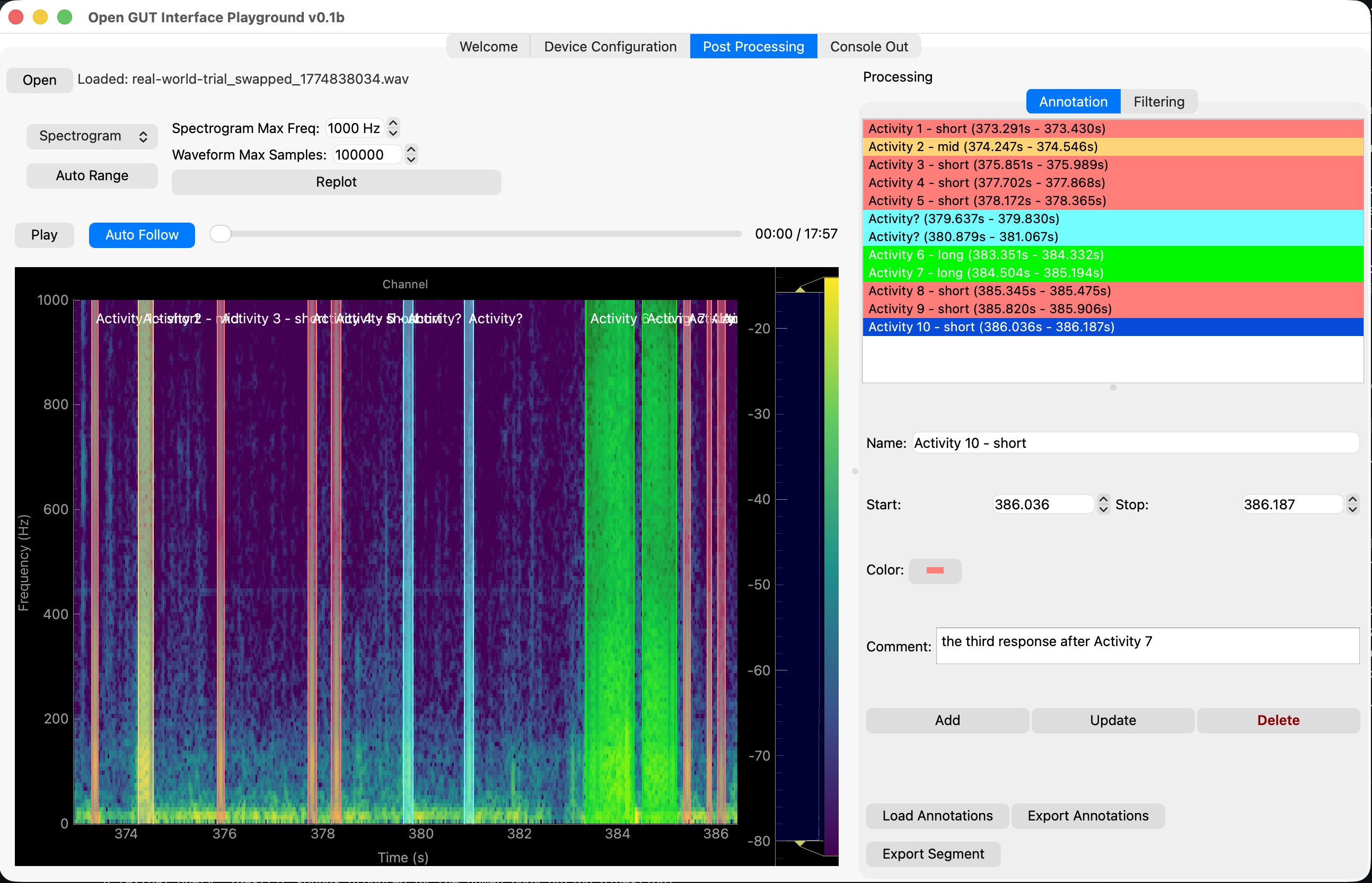The width and height of the screenshot is (1372, 883).
Task: Open the Console Out tab
Action: click(x=868, y=47)
